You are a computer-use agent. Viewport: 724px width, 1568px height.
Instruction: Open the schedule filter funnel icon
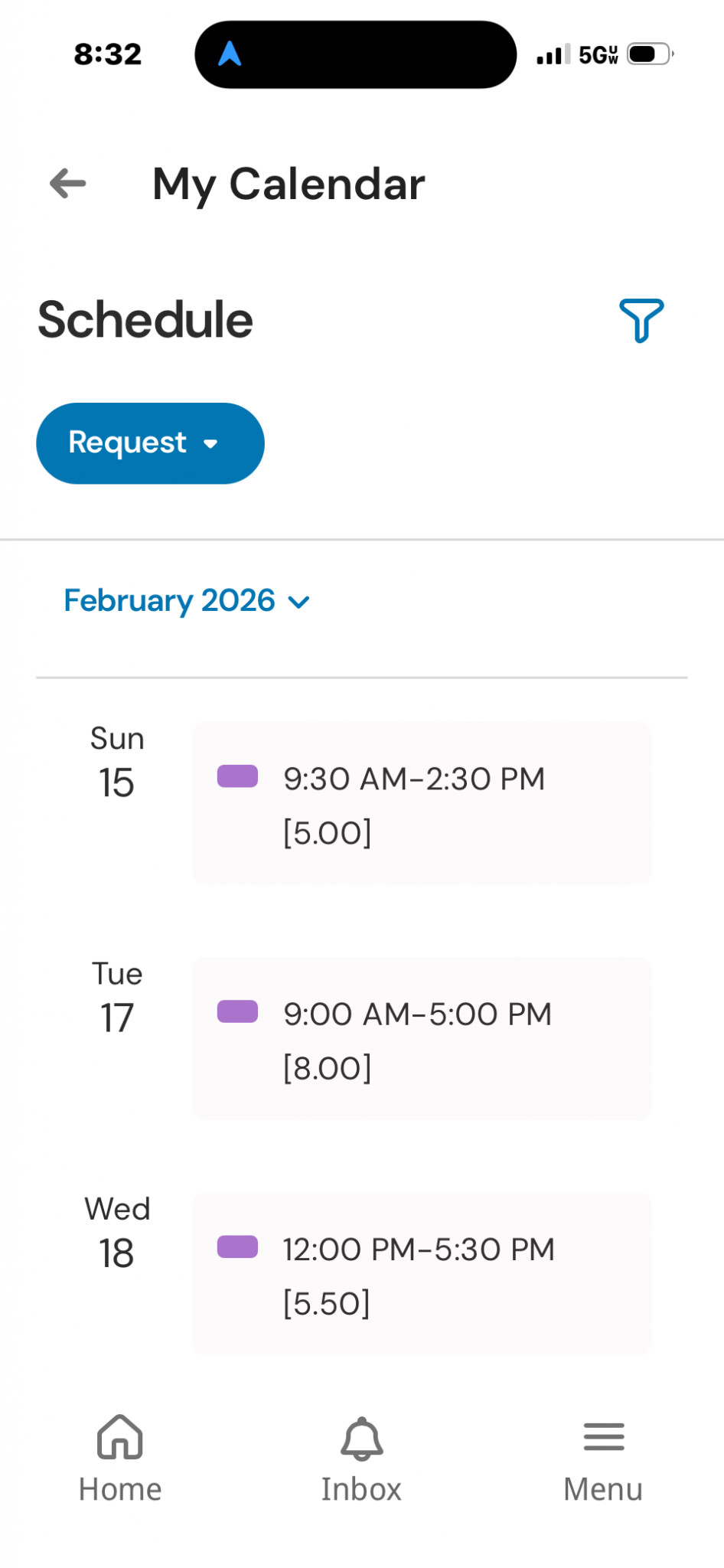641,320
